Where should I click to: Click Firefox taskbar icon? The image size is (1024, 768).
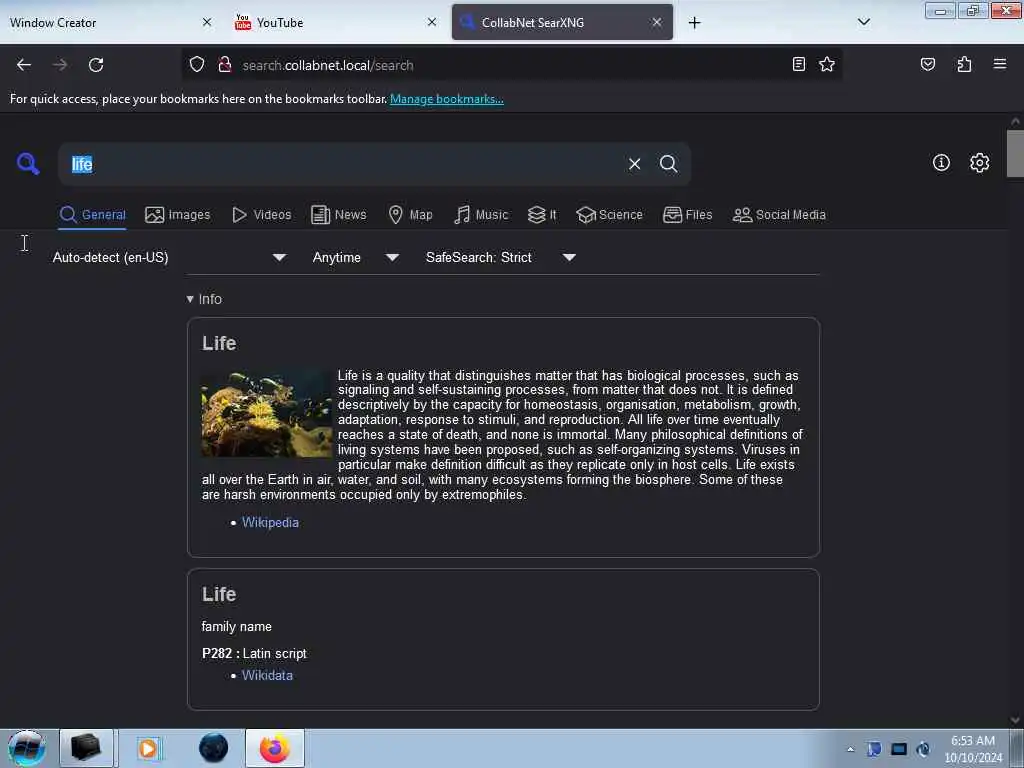275,748
